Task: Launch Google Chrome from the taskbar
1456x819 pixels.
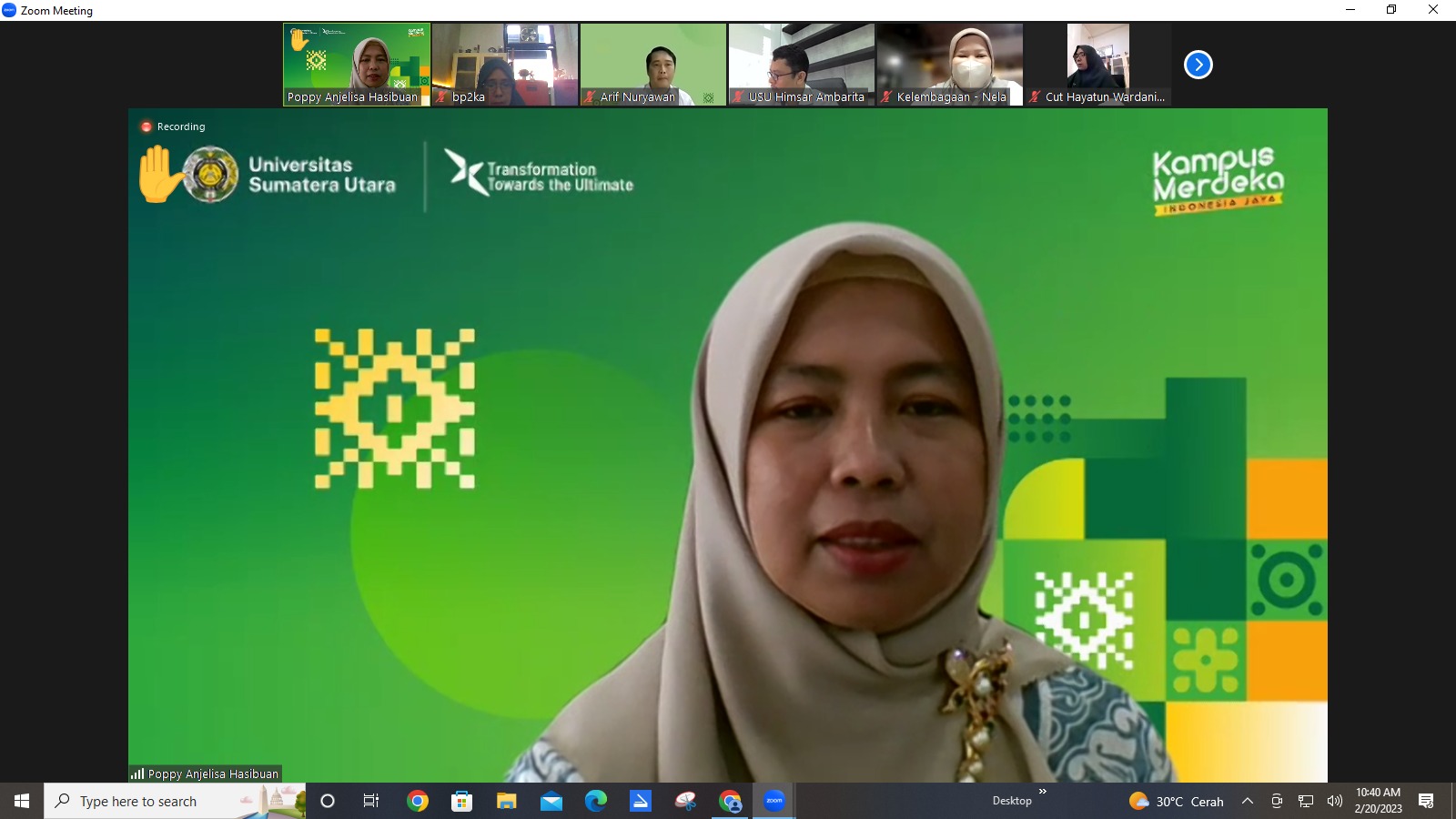Action: 418,801
